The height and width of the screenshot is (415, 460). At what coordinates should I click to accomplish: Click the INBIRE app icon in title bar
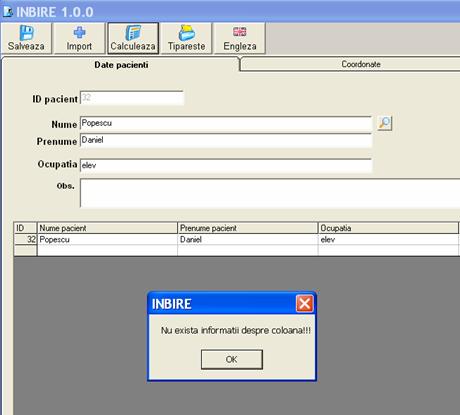point(8,12)
